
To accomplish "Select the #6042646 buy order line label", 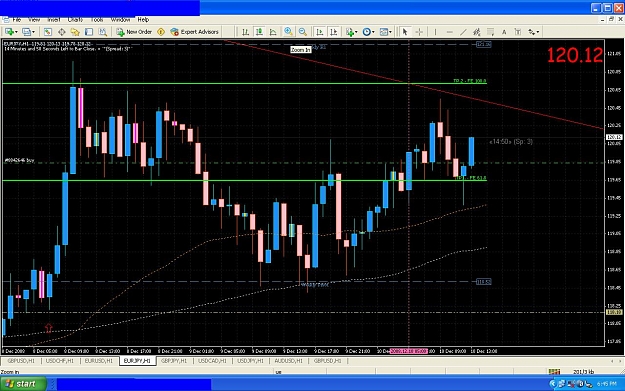I will [x=20, y=160].
